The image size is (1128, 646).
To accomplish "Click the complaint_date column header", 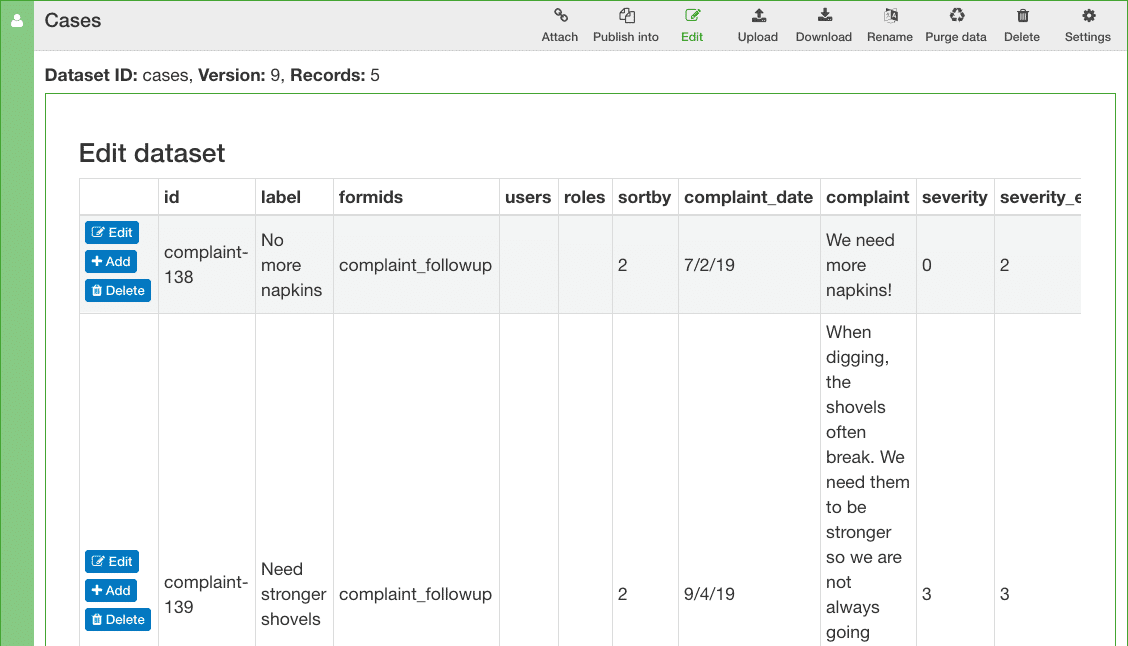I will pos(748,197).
